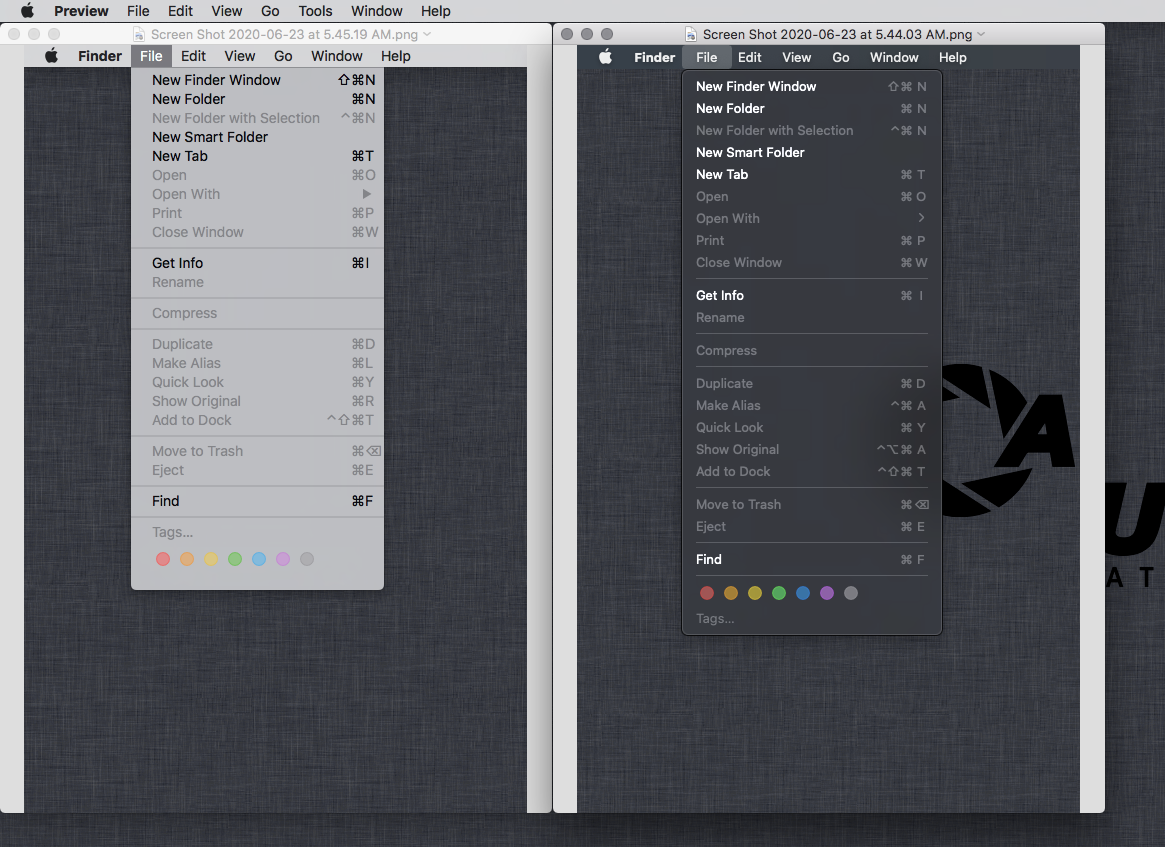Click Quick Look in light menu
Image resolution: width=1165 pixels, height=847 pixels.
point(257,382)
